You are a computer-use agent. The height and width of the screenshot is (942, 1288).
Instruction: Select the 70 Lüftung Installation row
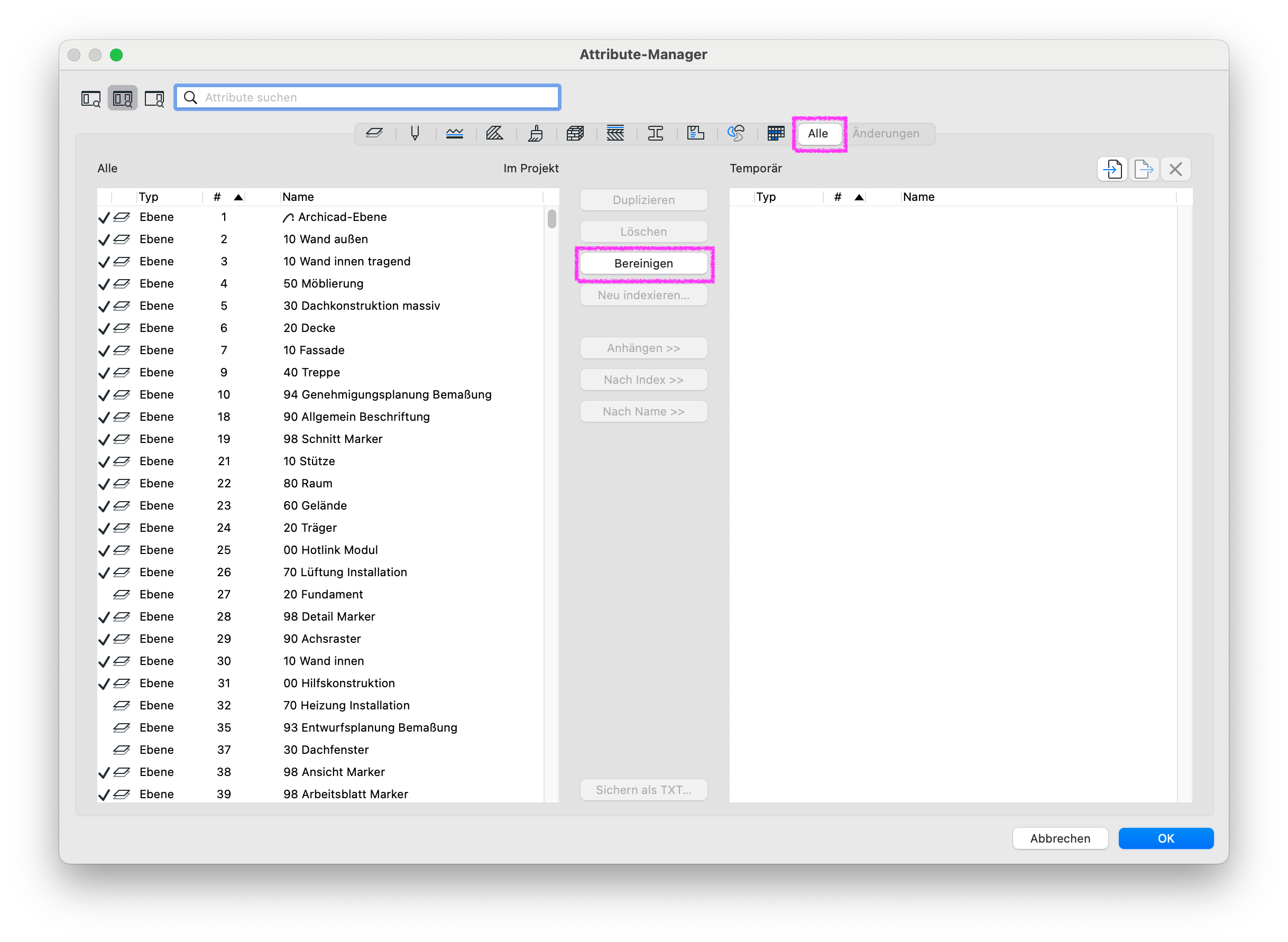pos(320,572)
